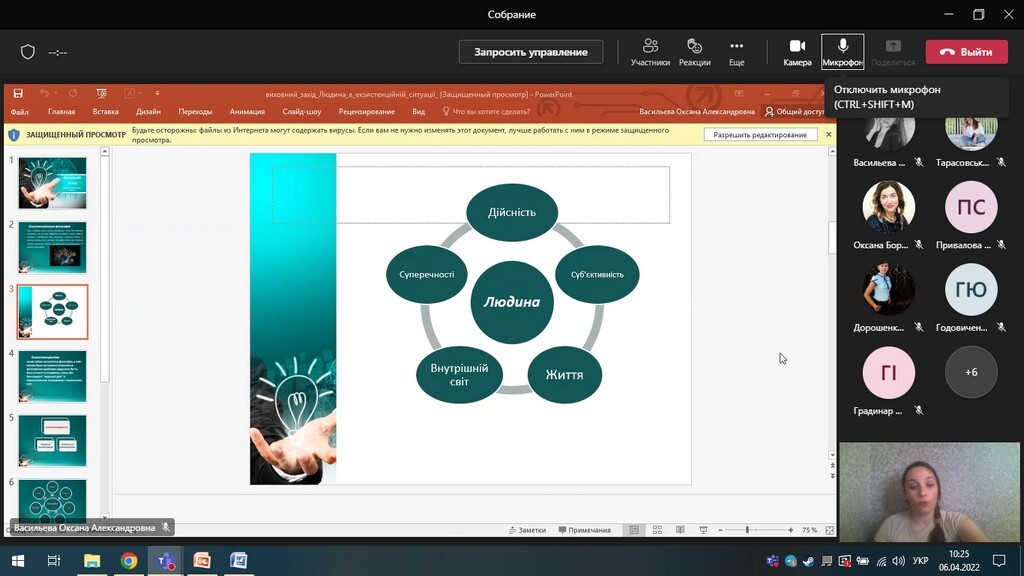Select the ПС participant avatar
The image size is (1024, 576).
tap(970, 207)
